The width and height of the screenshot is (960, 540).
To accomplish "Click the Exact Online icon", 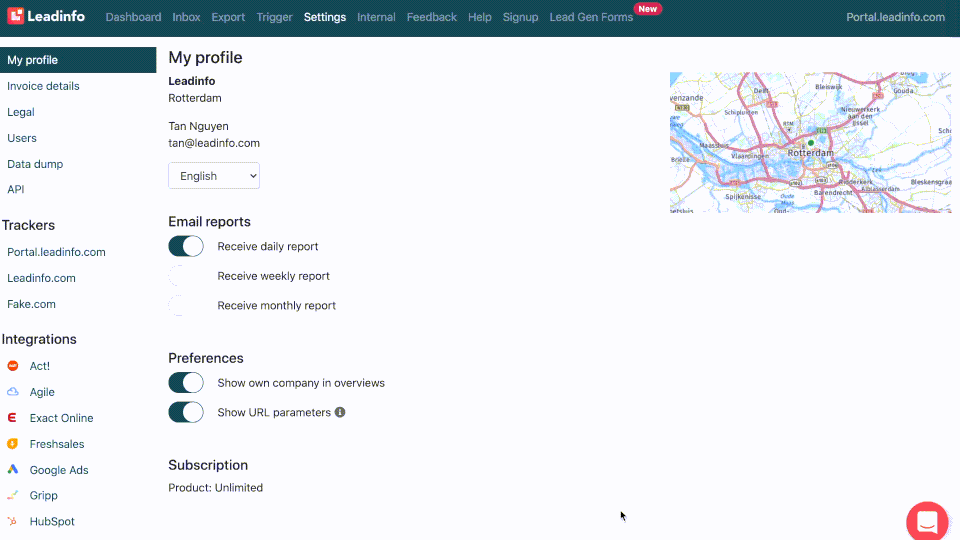I will click(x=12, y=418).
